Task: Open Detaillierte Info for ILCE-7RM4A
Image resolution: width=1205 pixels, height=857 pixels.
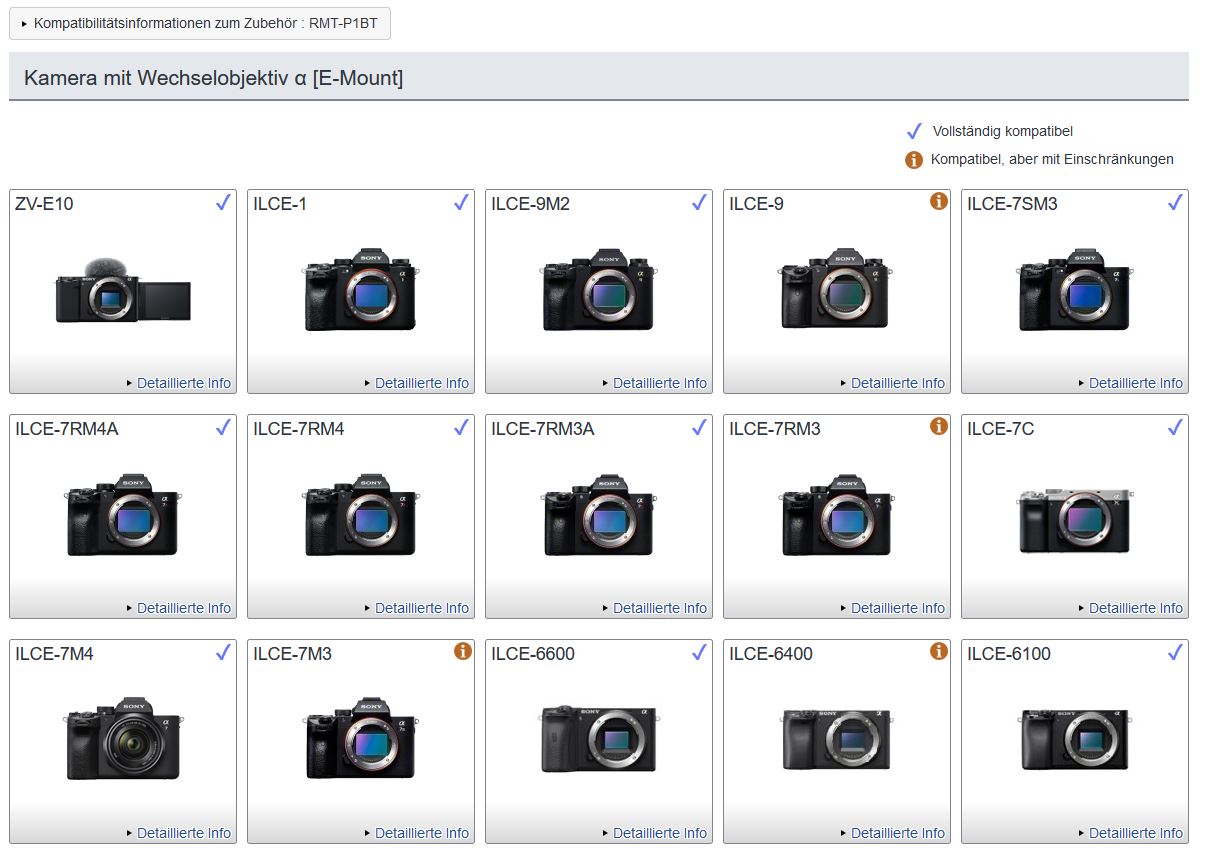Action: point(184,608)
